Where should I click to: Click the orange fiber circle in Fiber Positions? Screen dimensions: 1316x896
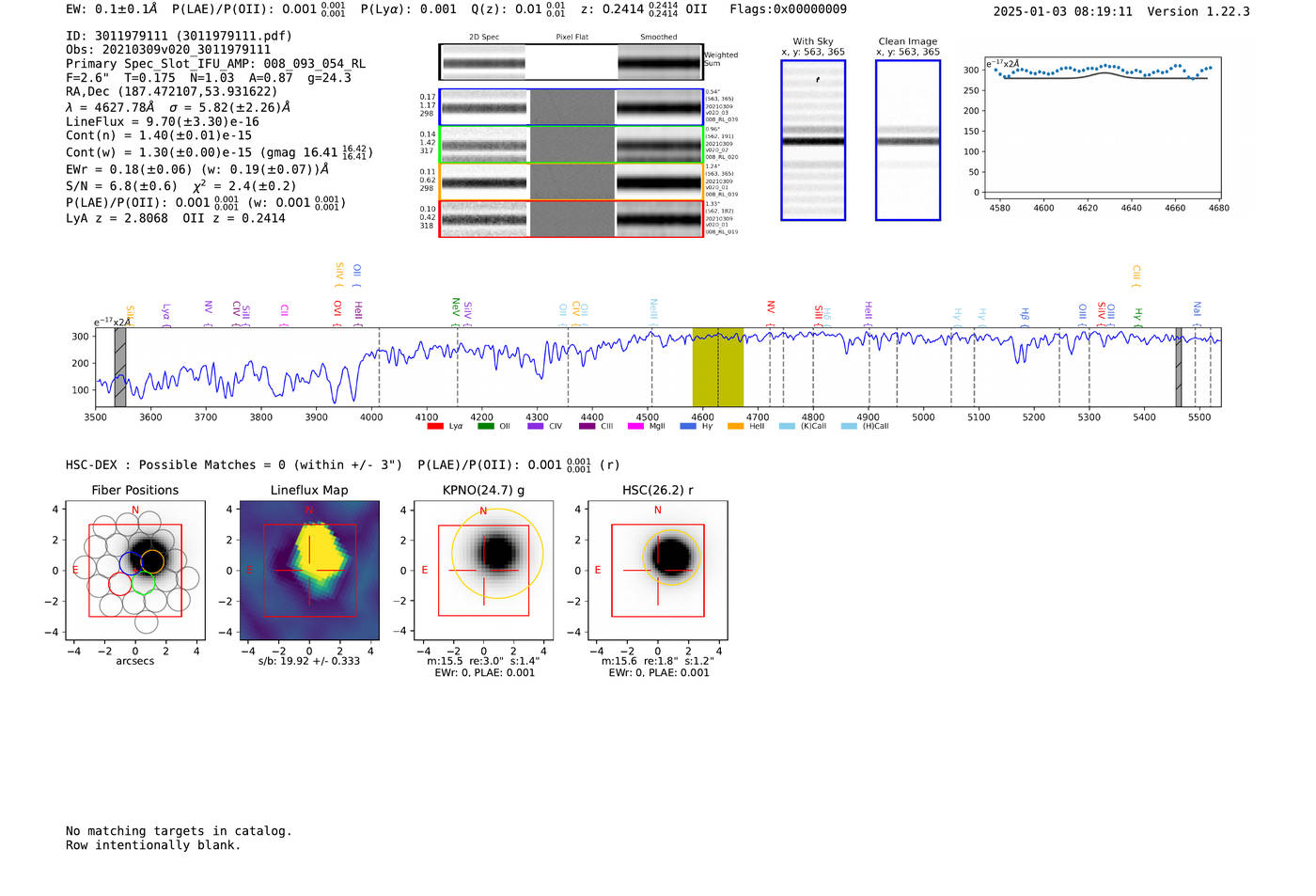coord(152,561)
